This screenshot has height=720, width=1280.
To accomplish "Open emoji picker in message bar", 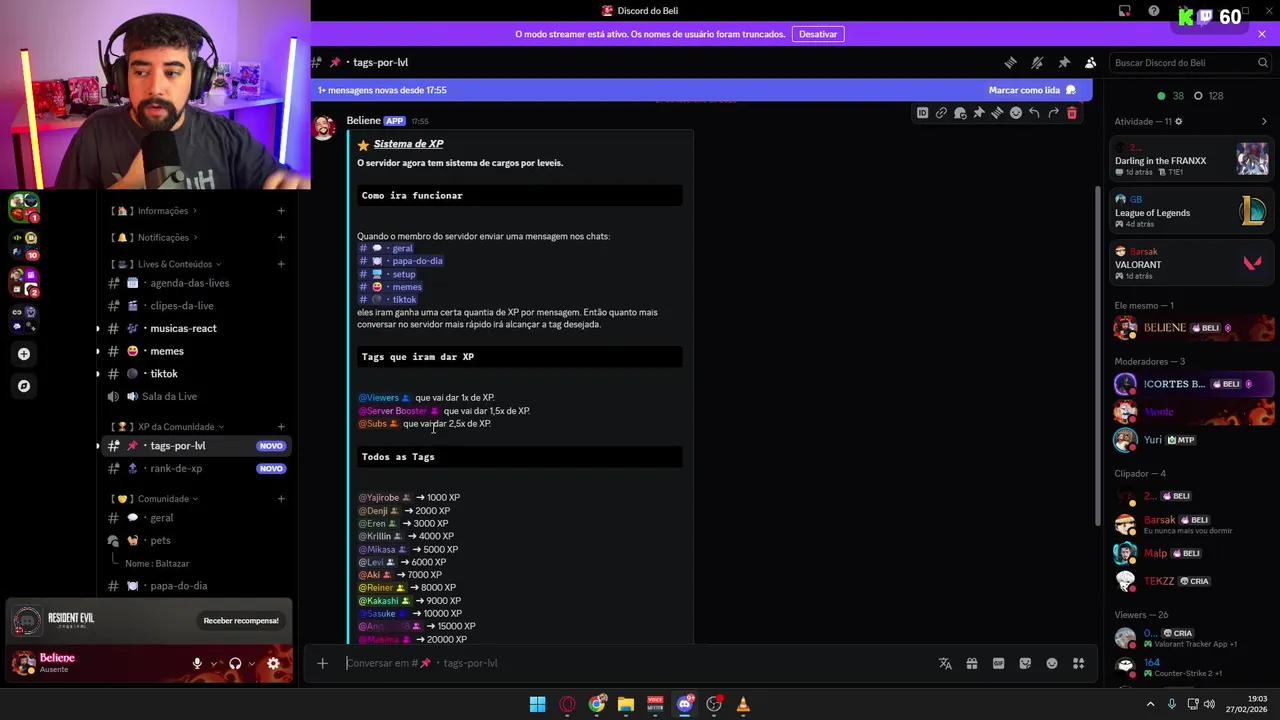I will (1052, 663).
